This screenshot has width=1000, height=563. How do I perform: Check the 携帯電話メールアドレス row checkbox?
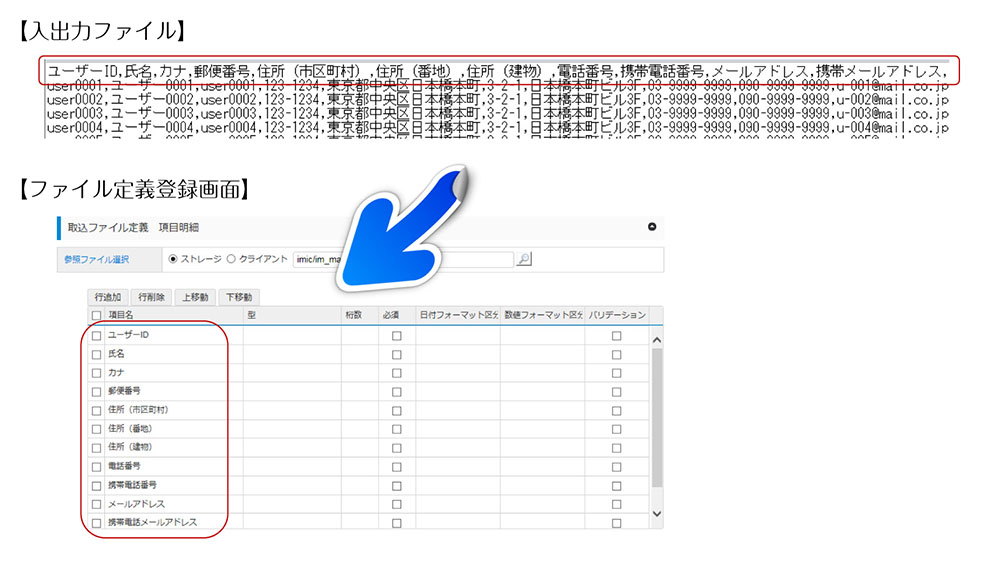pos(96,523)
